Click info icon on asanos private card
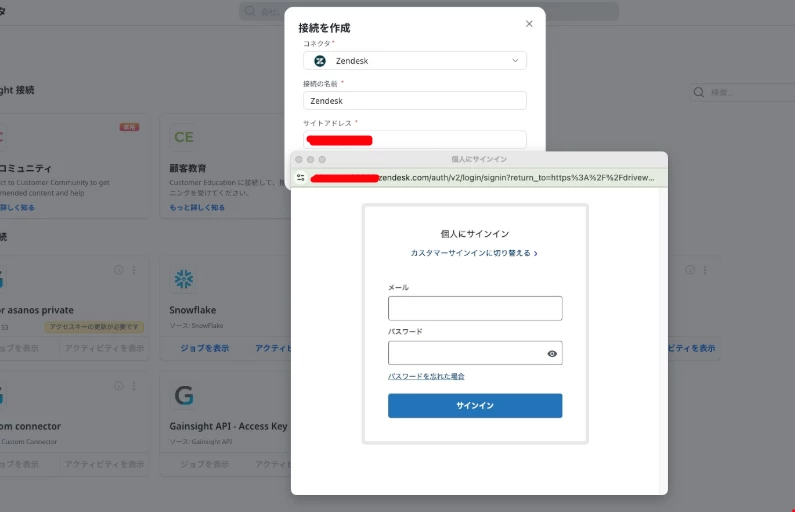795x512 pixels. coord(119,270)
